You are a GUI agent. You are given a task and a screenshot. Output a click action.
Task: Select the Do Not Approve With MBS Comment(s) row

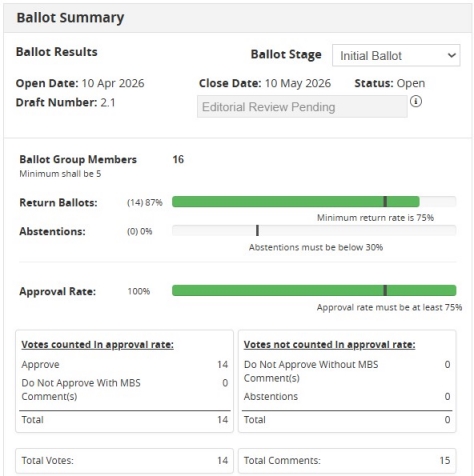(x=124, y=389)
